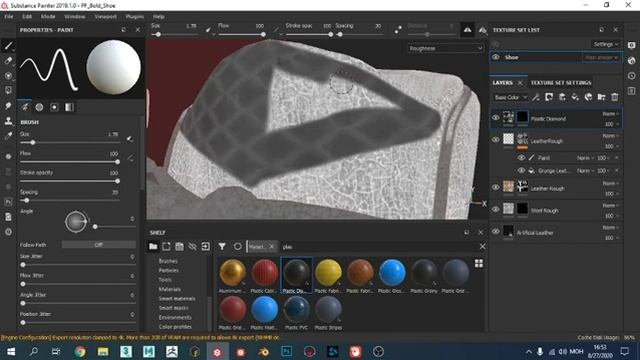Screen dimensions: 640x360
Task: Adjust the Stroke opacity slider in Properties
Action: tap(69, 181)
